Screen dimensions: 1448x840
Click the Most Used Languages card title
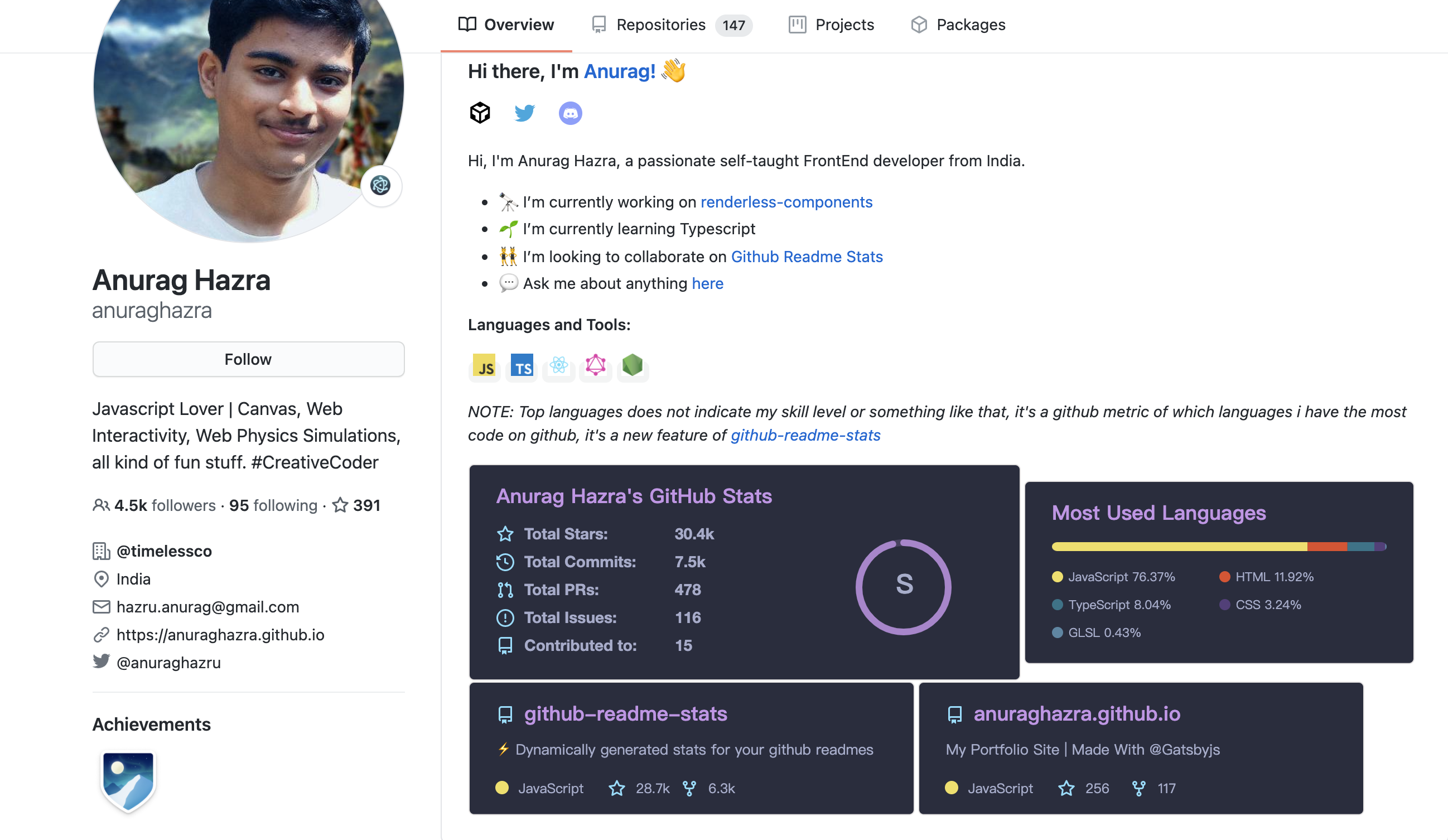[x=1159, y=513]
